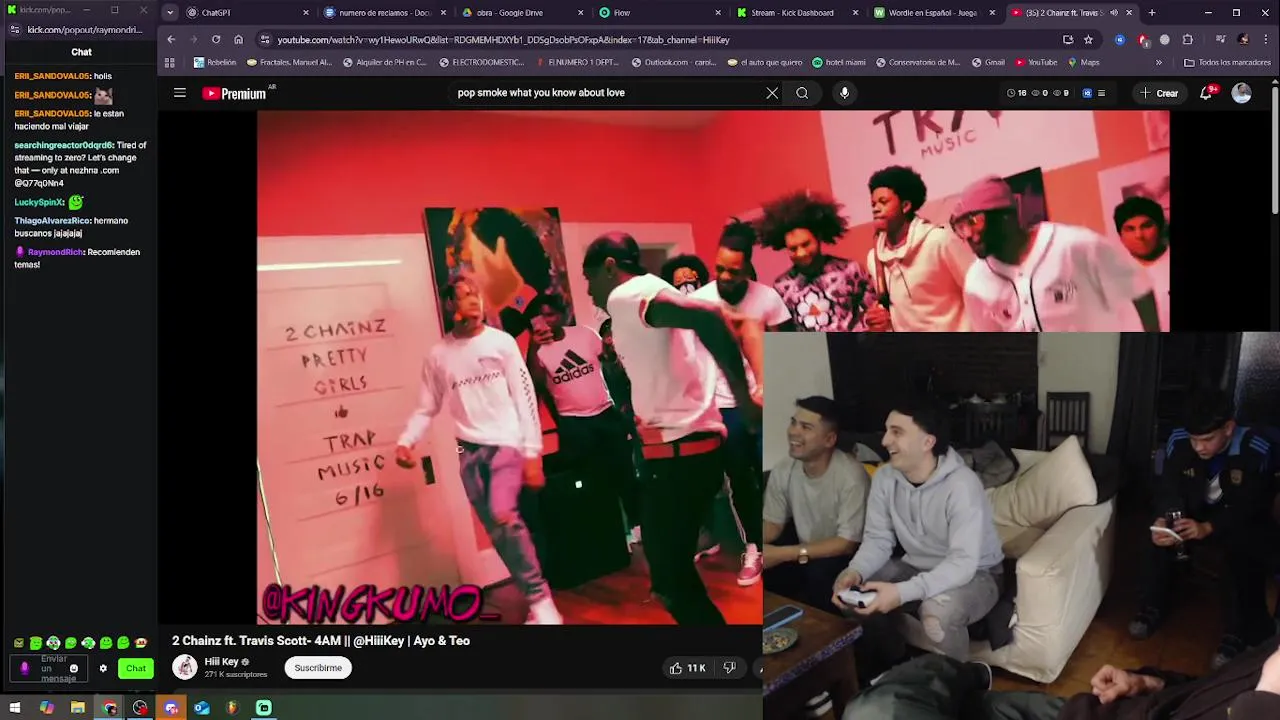The image size is (1280, 720).
Task: Open the apps grid shortcut in bookmarks bar
Action: coord(169,62)
